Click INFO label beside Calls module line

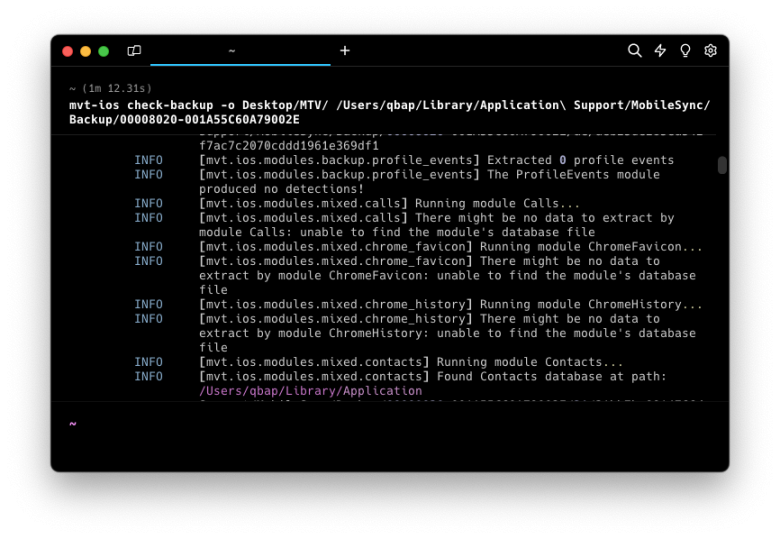pos(148,203)
